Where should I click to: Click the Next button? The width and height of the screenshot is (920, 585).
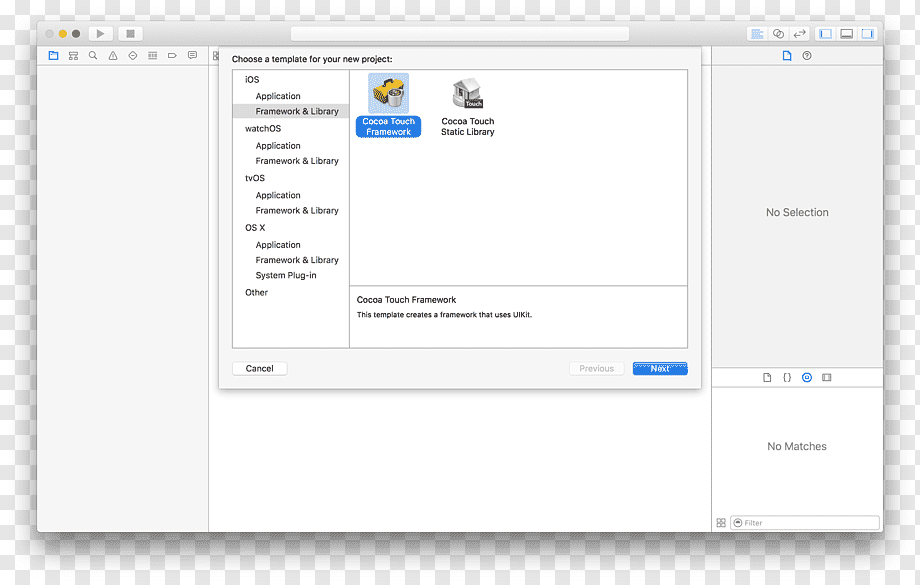pos(660,368)
